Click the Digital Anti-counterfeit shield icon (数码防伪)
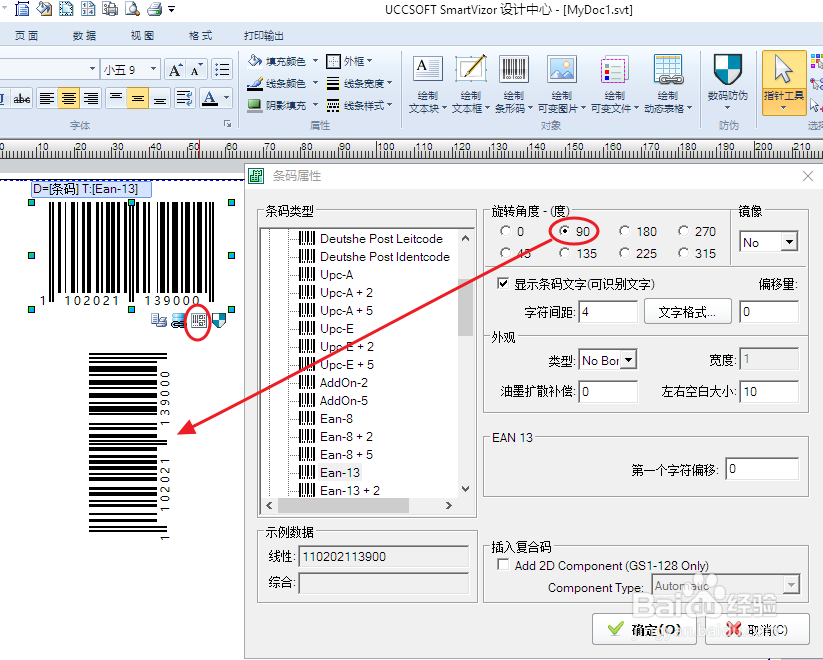 point(727,69)
